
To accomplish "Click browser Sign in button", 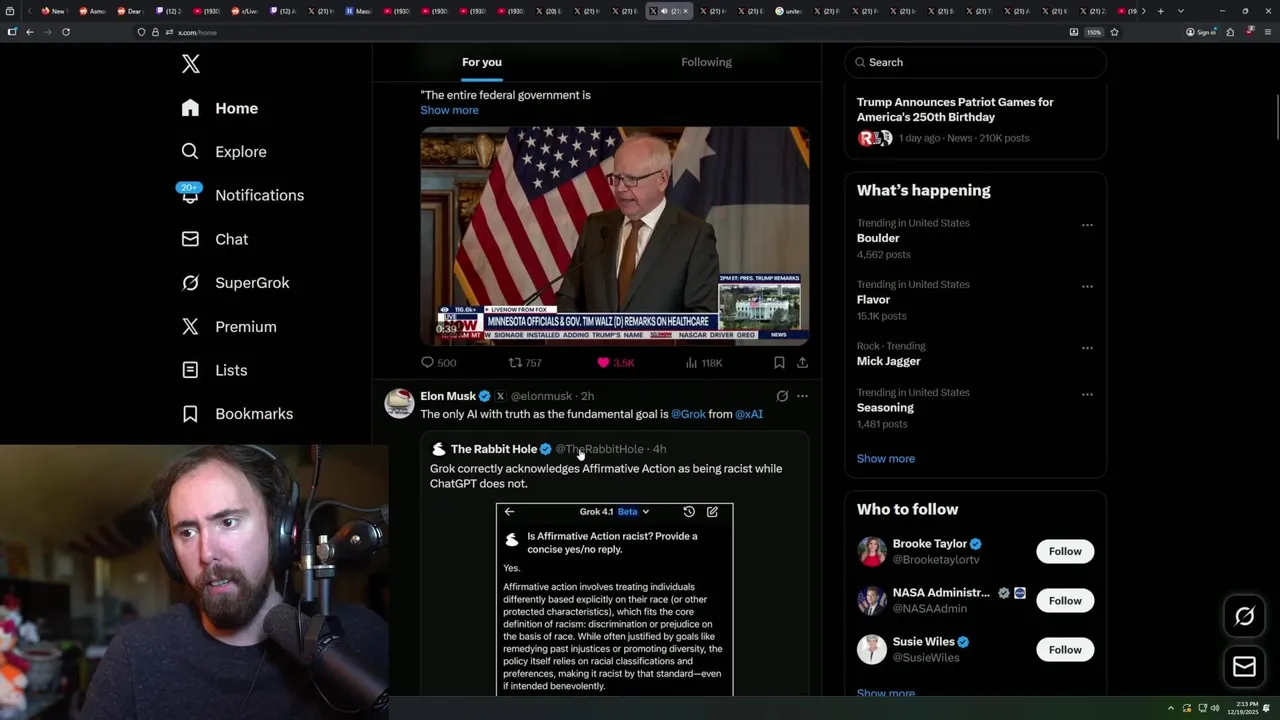I will pos(1201,32).
